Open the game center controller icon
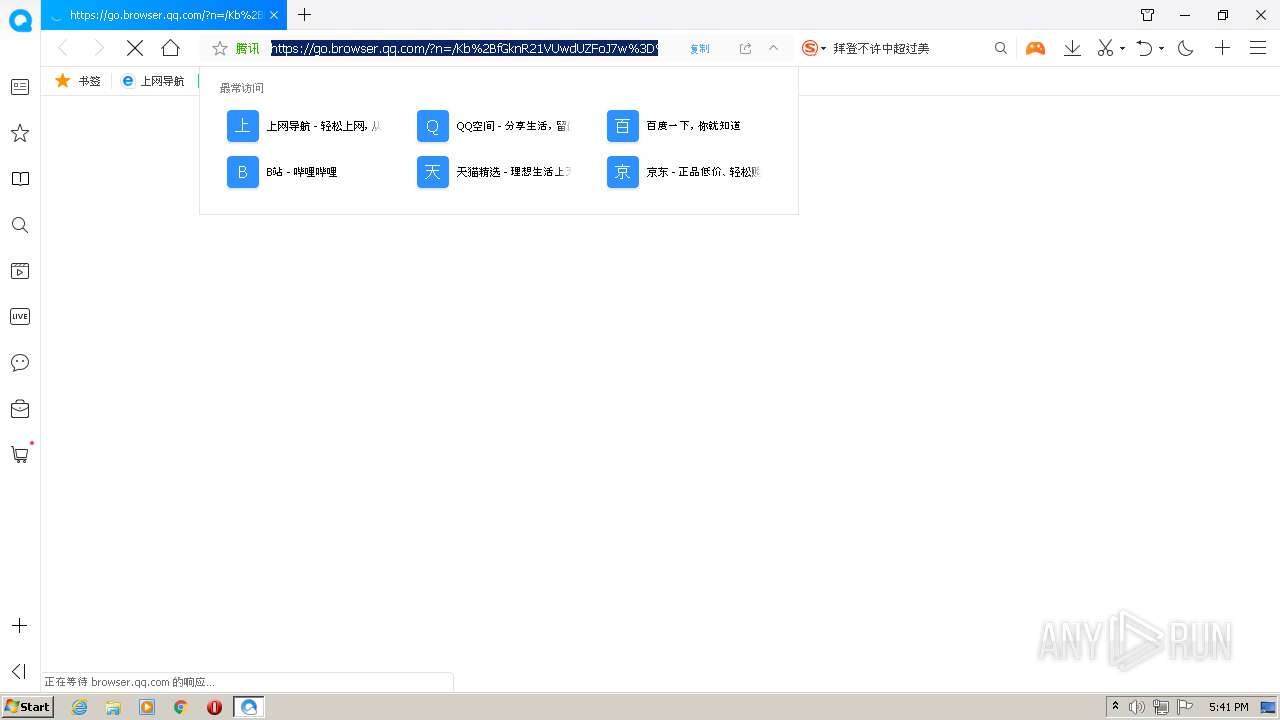The width and height of the screenshot is (1280, 720). (1035, 48)
